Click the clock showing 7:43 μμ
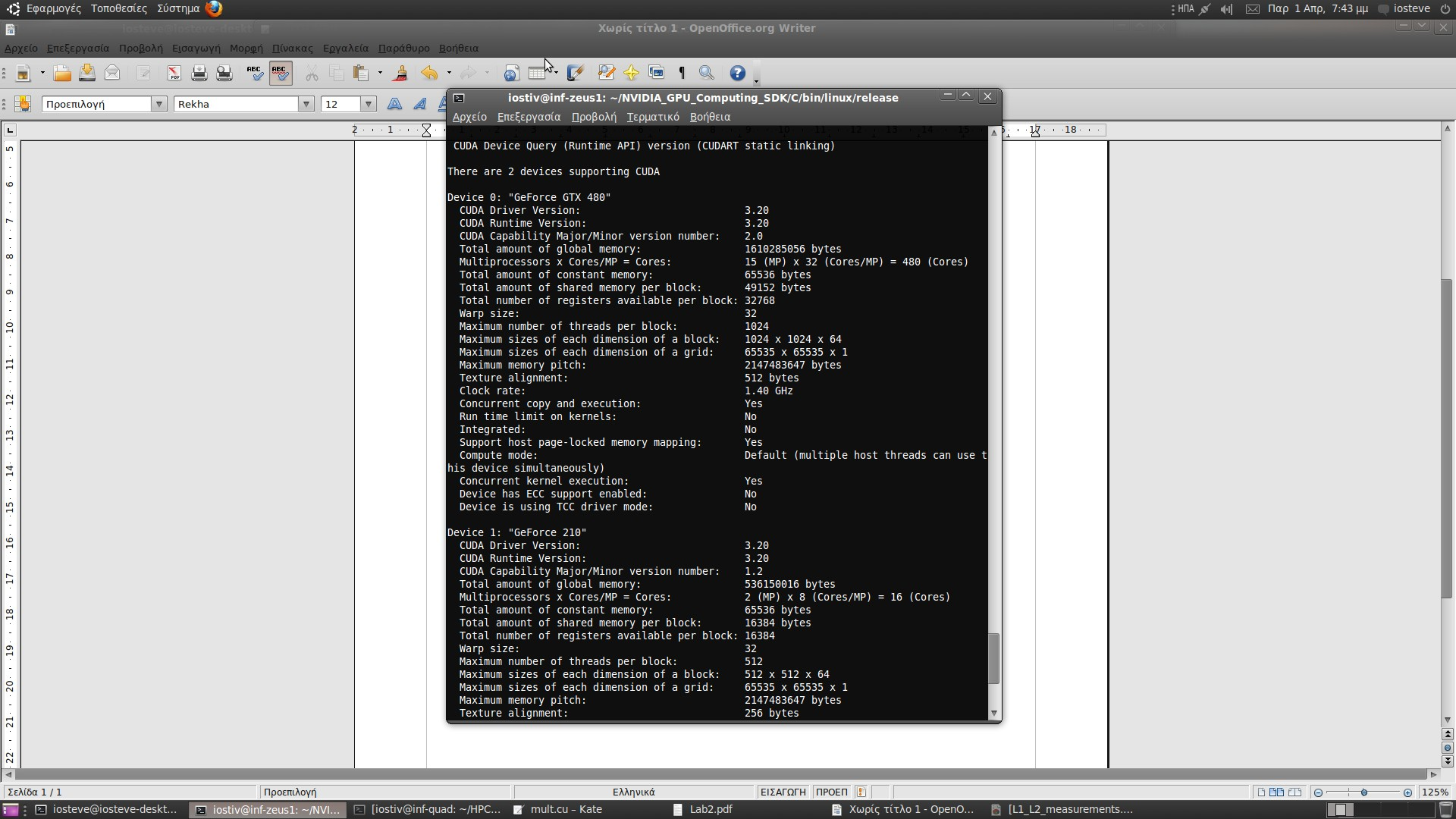Viewport: 1456px width, 819px height. tap(1317, 8)
